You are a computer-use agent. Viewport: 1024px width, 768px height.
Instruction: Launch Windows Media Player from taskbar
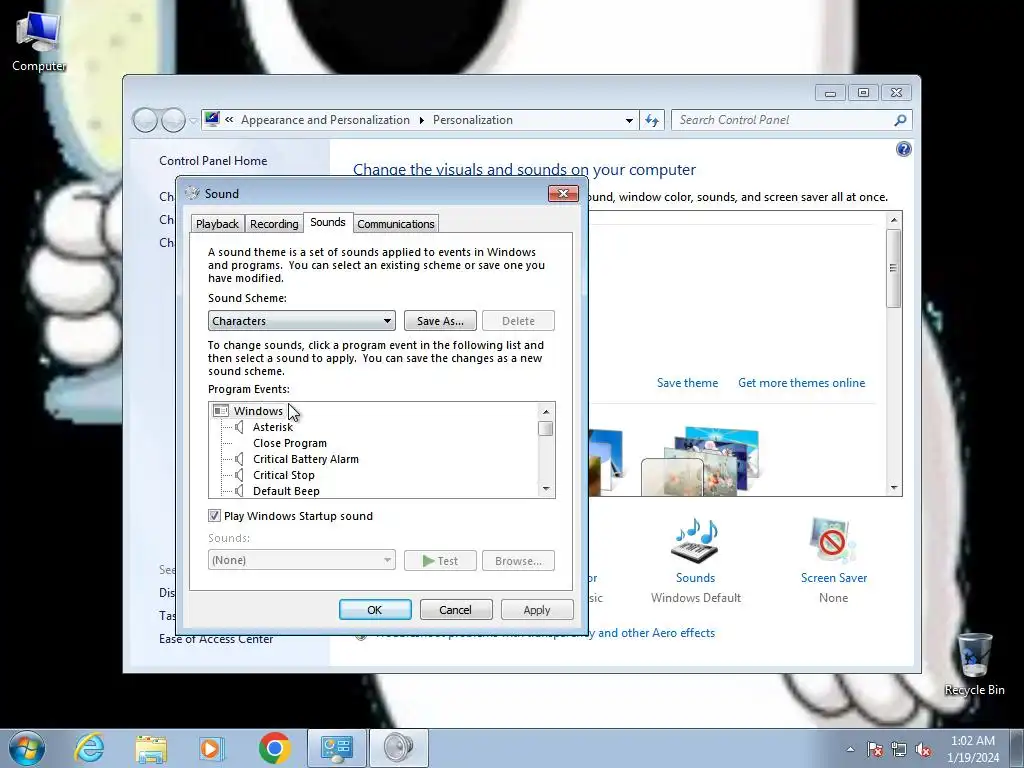[x=212, y=748]
